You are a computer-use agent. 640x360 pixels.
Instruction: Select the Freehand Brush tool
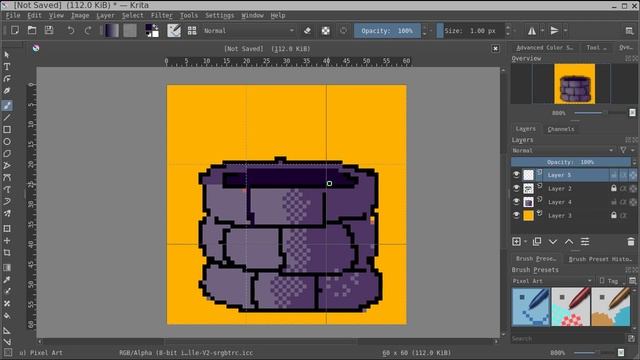click(x=7, y=105)
